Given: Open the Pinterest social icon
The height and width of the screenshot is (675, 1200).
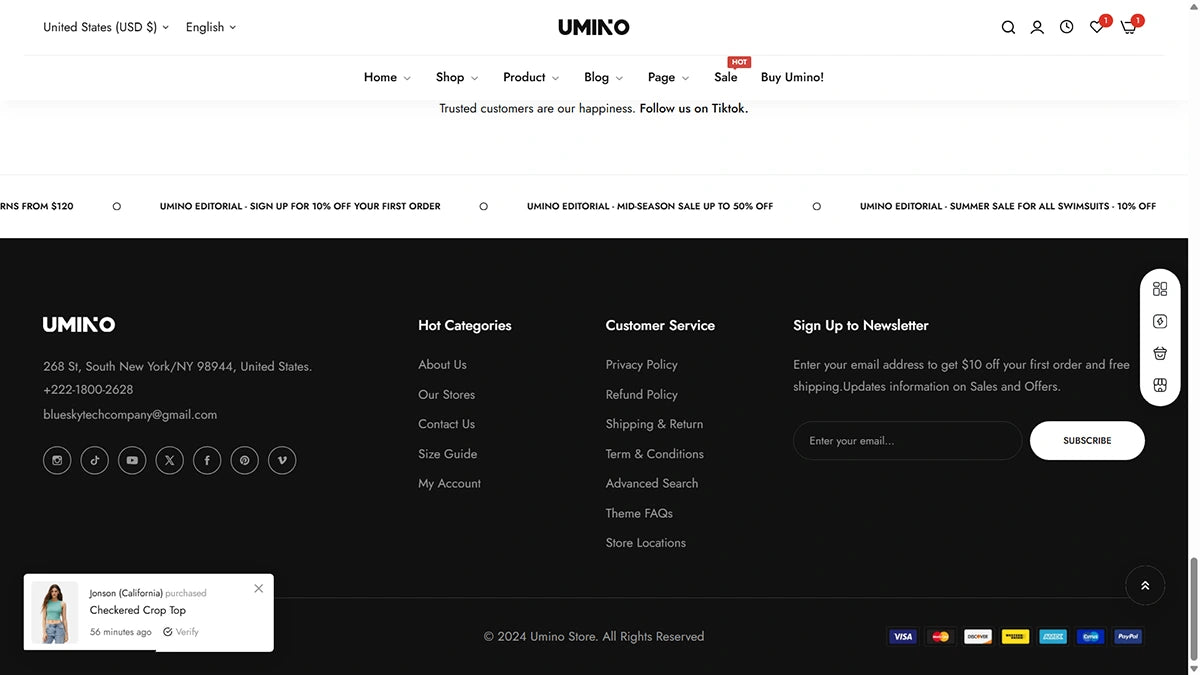Looking at the screenshot, I should click(244, 460).
